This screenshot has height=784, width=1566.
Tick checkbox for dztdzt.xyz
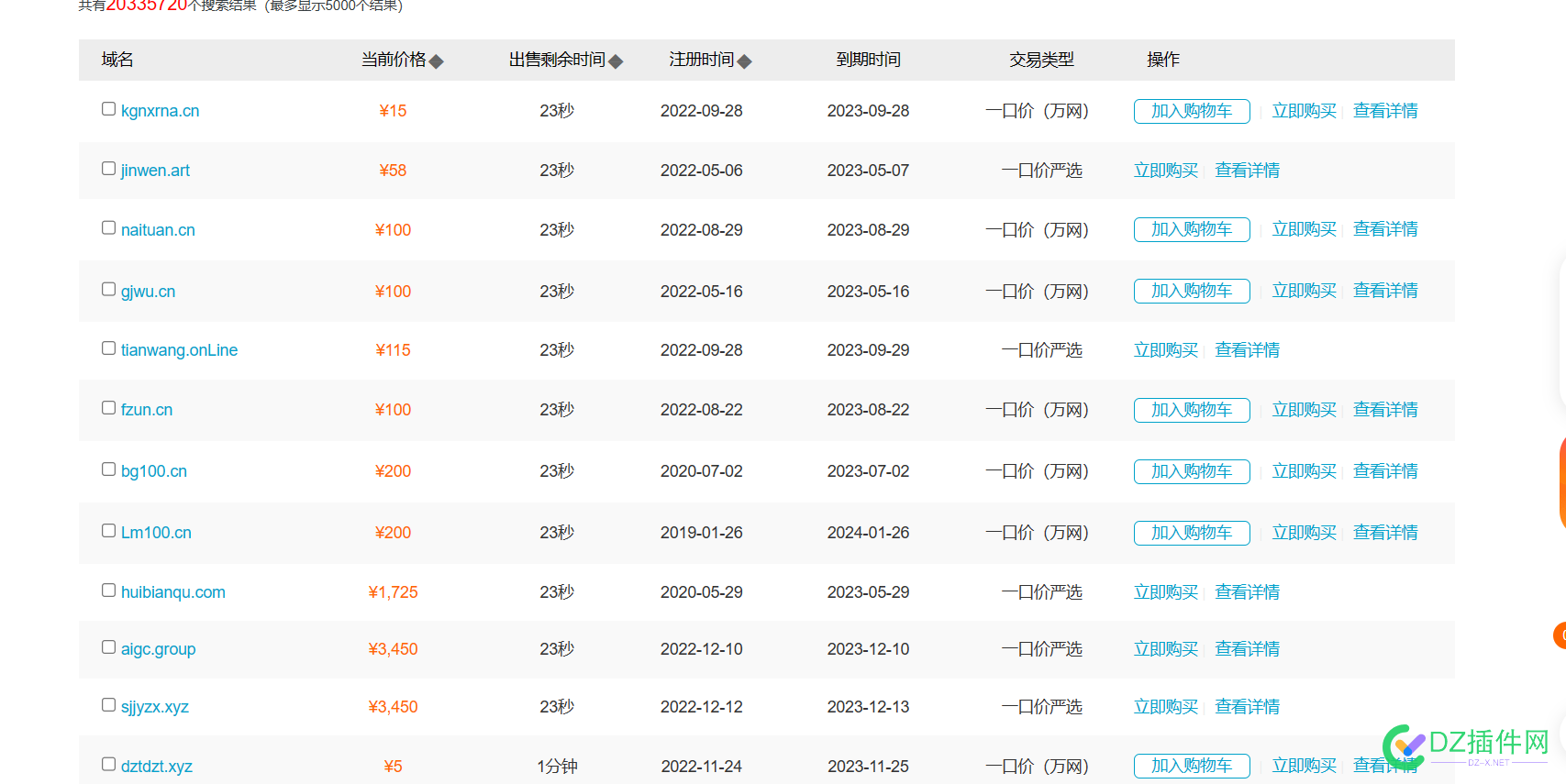click(108, 764)
